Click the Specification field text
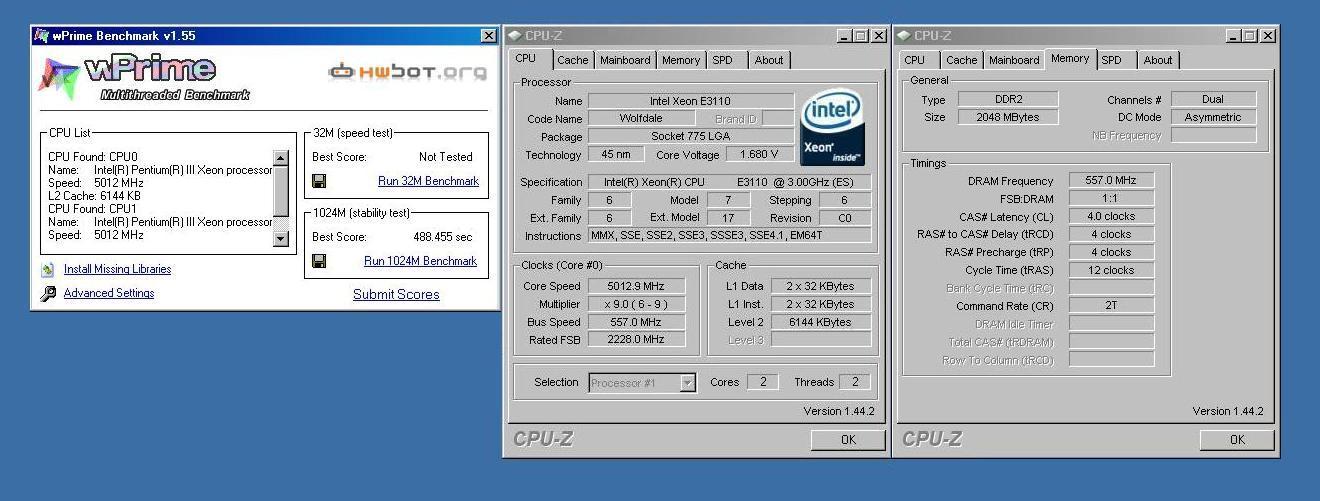The image size is (1320, 501). coord(729,182)
